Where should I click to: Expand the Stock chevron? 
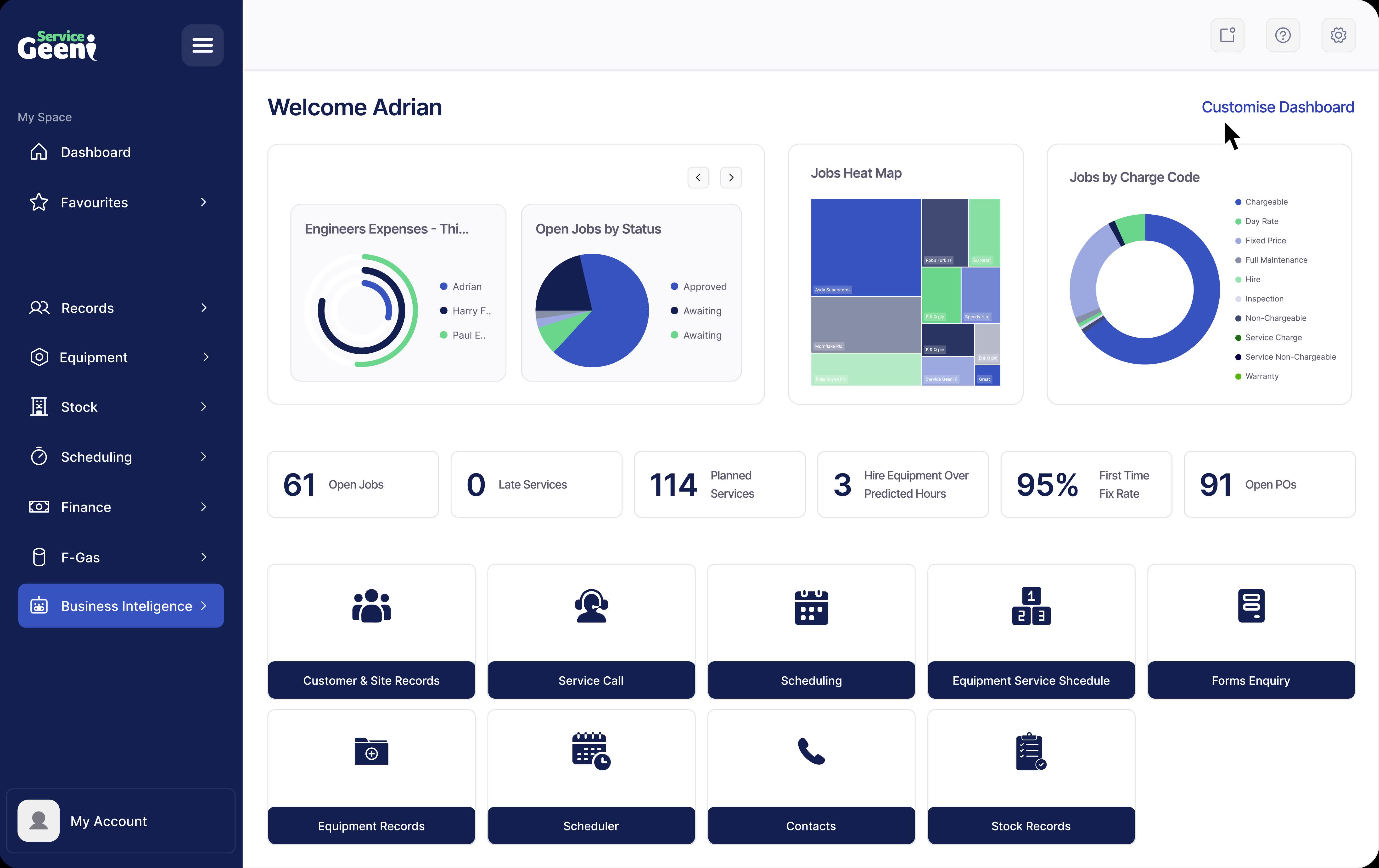coord(203,406)
